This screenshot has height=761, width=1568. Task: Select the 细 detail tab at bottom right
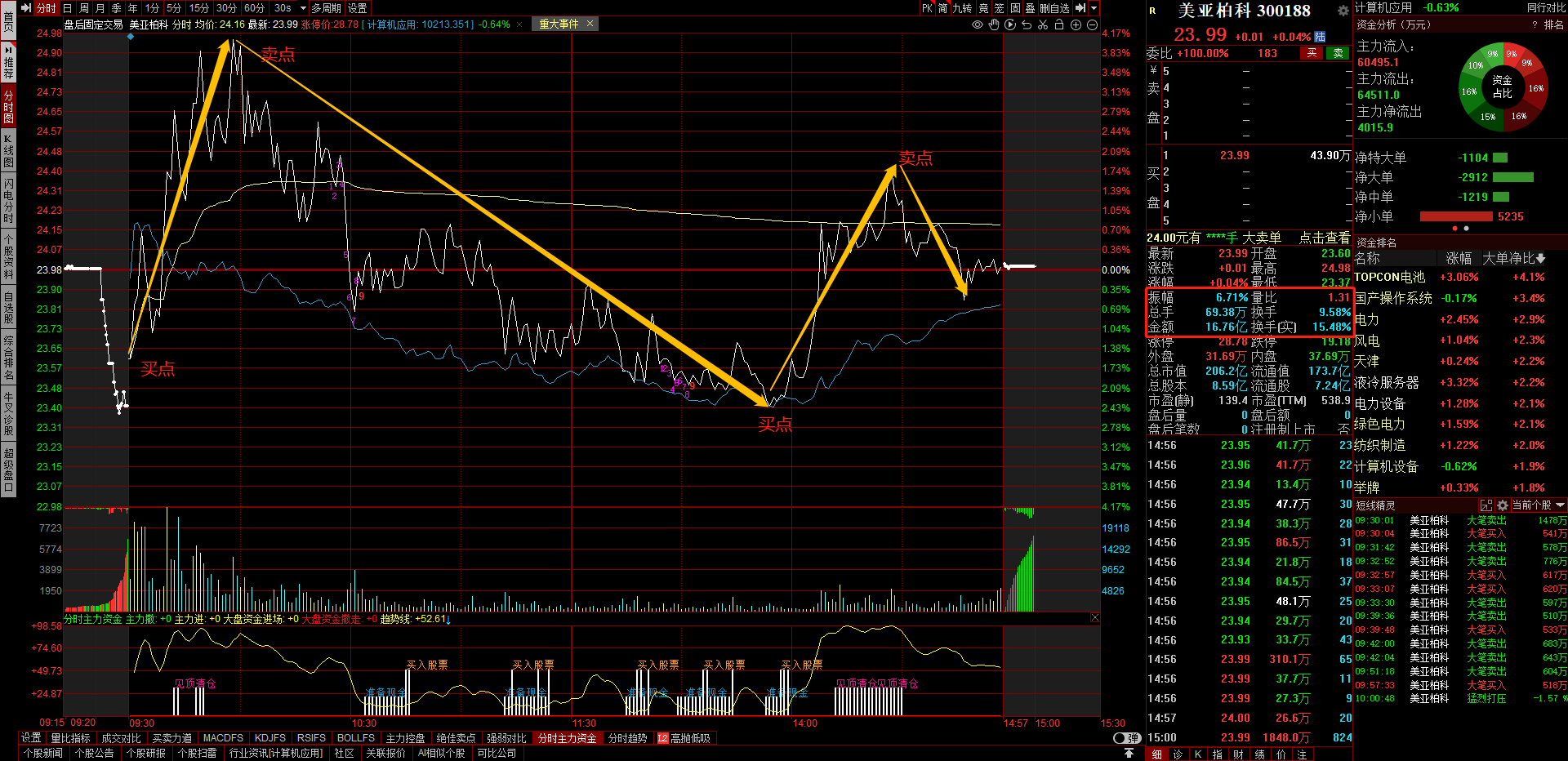tap(1157, 754)
